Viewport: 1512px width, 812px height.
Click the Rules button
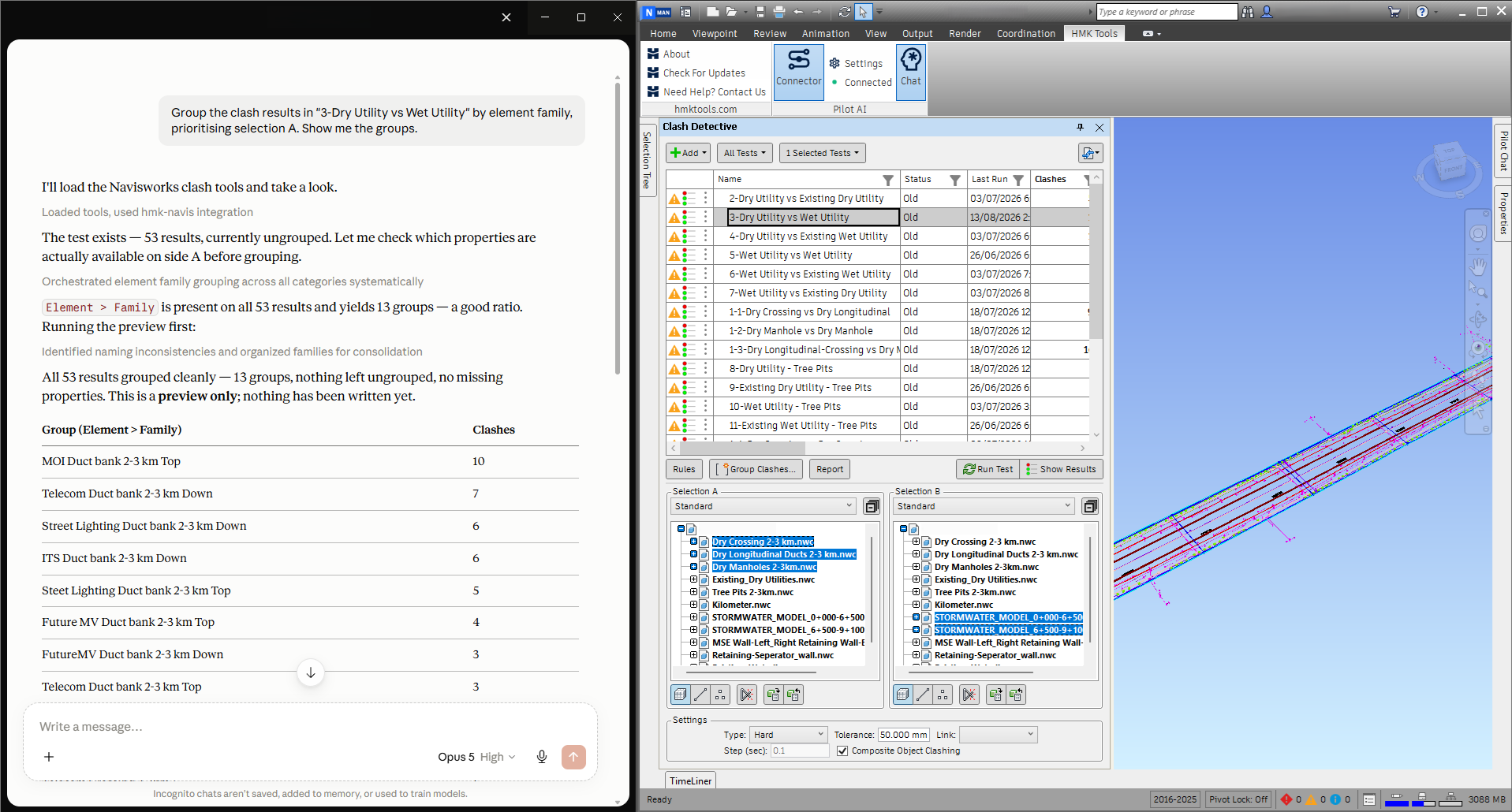pos(684,469)
